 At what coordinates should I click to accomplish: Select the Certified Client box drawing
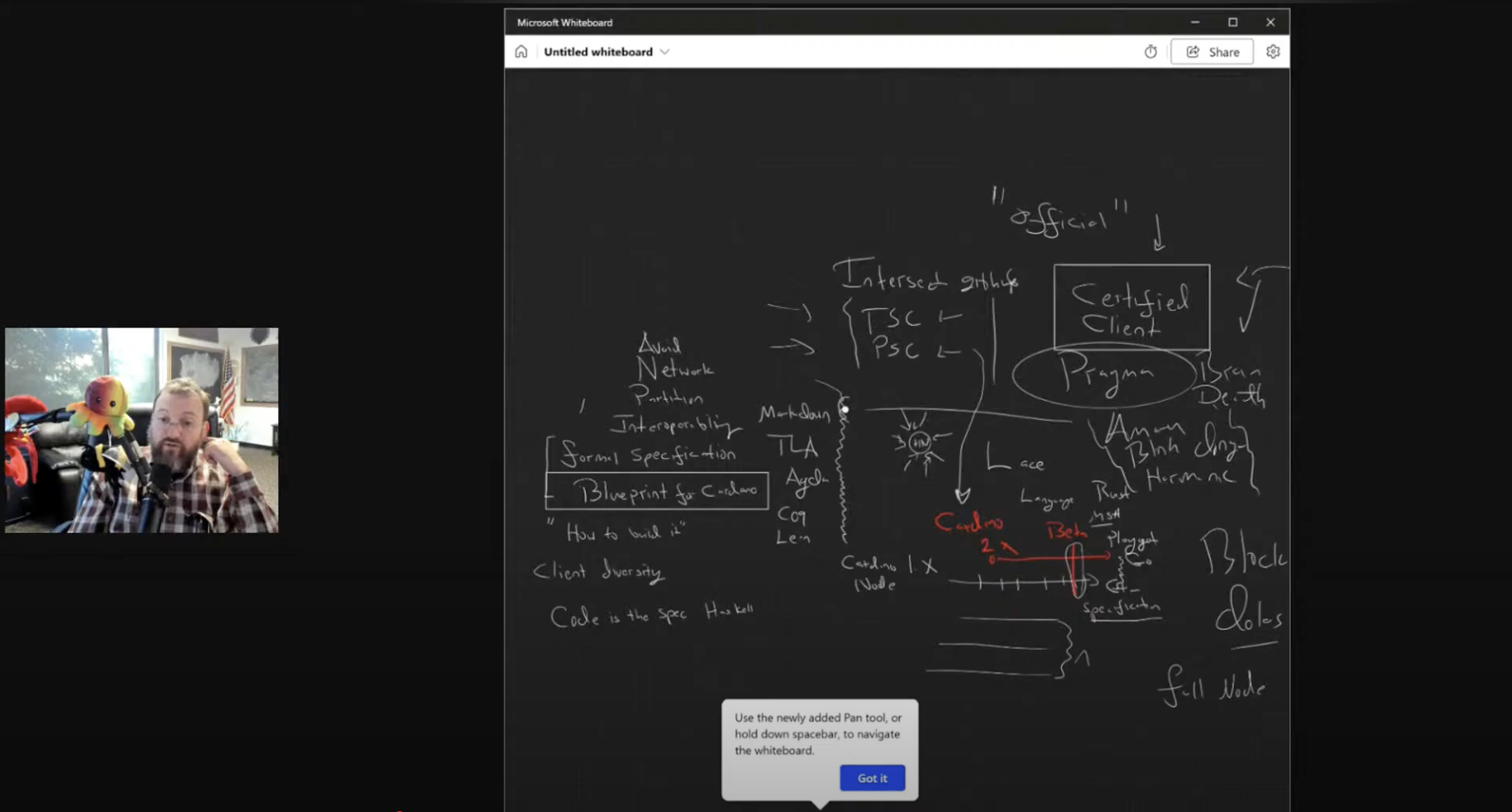pyautogui.click(x=1131, y=307)
